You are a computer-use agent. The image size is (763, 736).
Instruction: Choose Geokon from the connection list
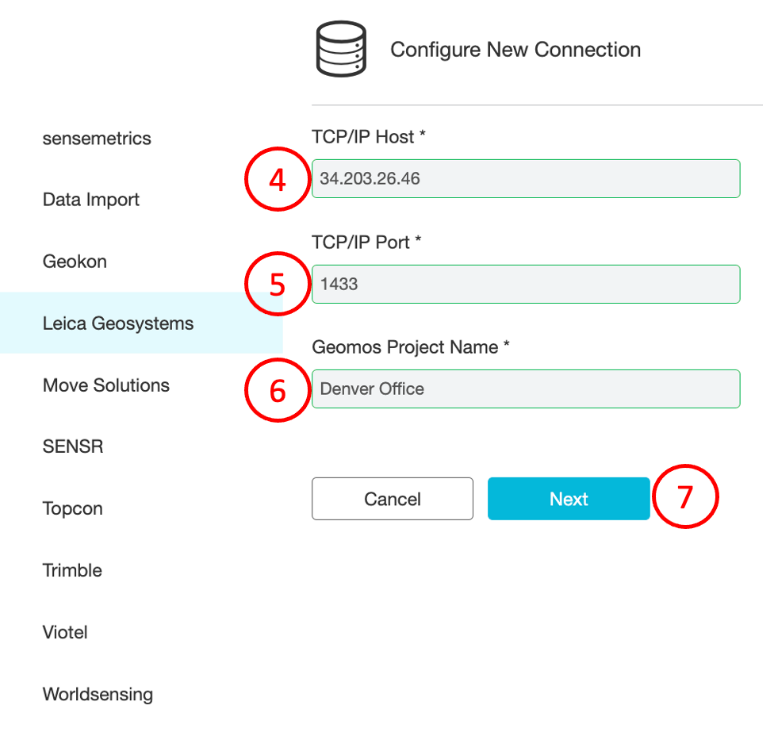[x=75, y=262]
